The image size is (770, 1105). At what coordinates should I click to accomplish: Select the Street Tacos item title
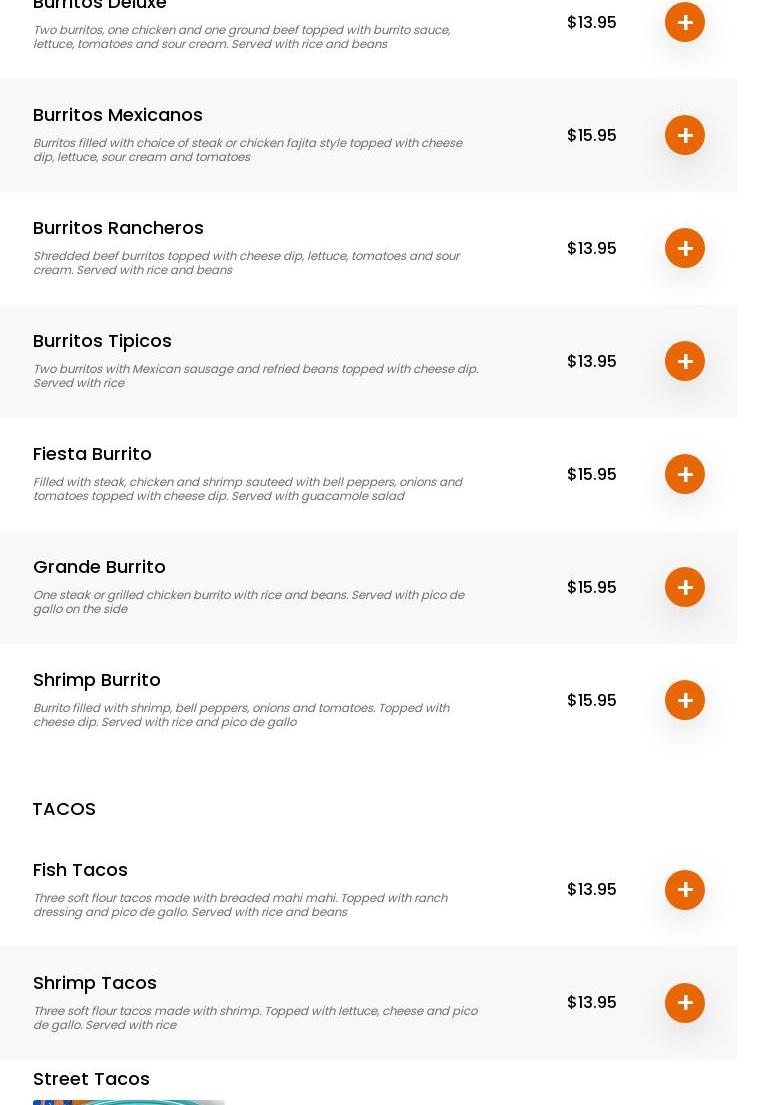(x=91, y=1079)
